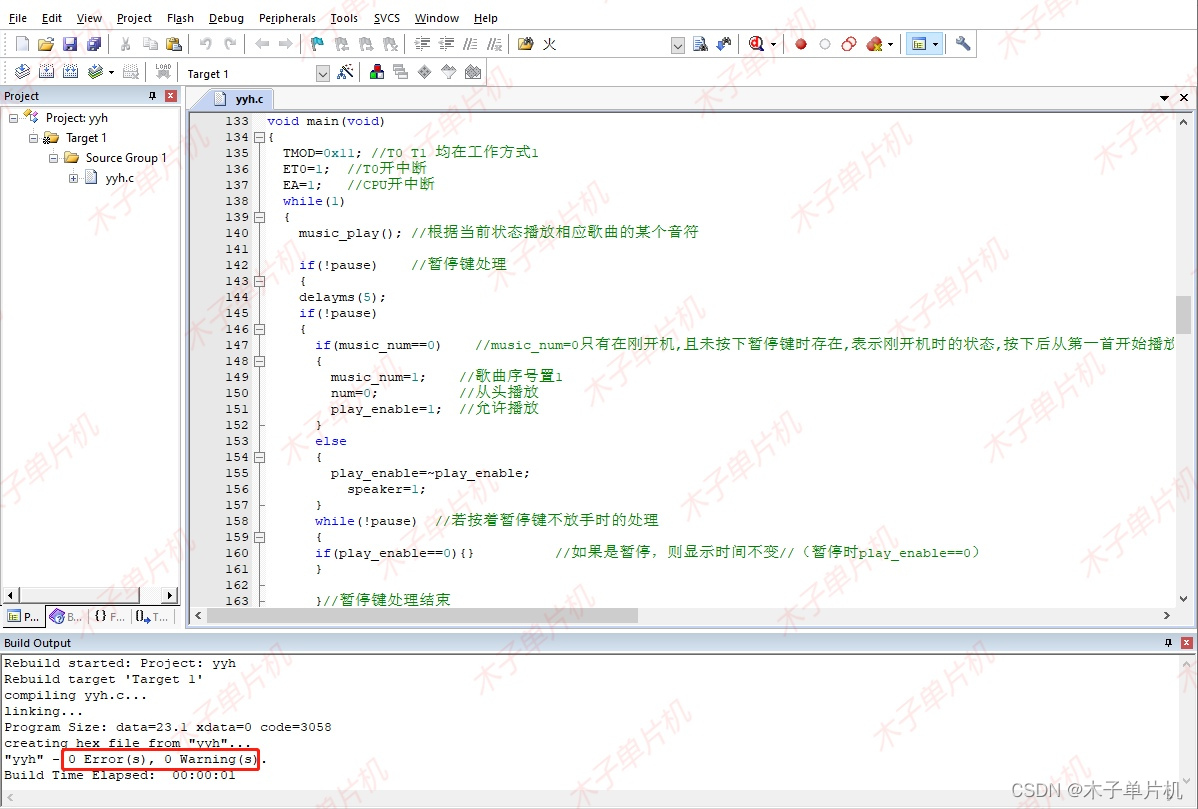
Task: Click the Enable/Disable Breakpoint white circle
Action: click(825, 44)
